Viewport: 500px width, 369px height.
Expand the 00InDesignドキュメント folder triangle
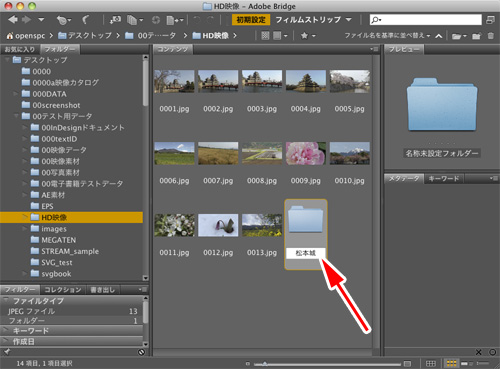click(x=24, y=128)
